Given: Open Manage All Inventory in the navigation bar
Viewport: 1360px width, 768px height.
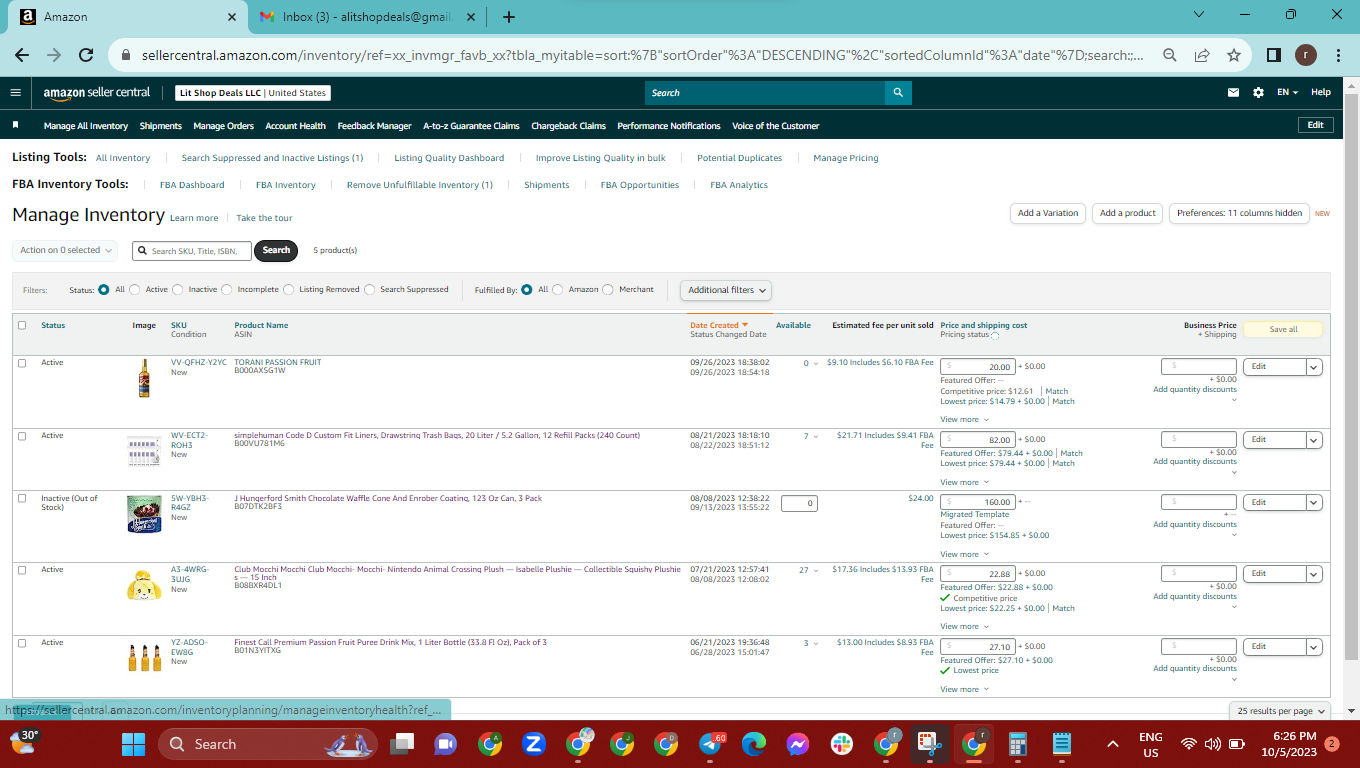Looking at the screenshot, I should (x=86, y=126).
